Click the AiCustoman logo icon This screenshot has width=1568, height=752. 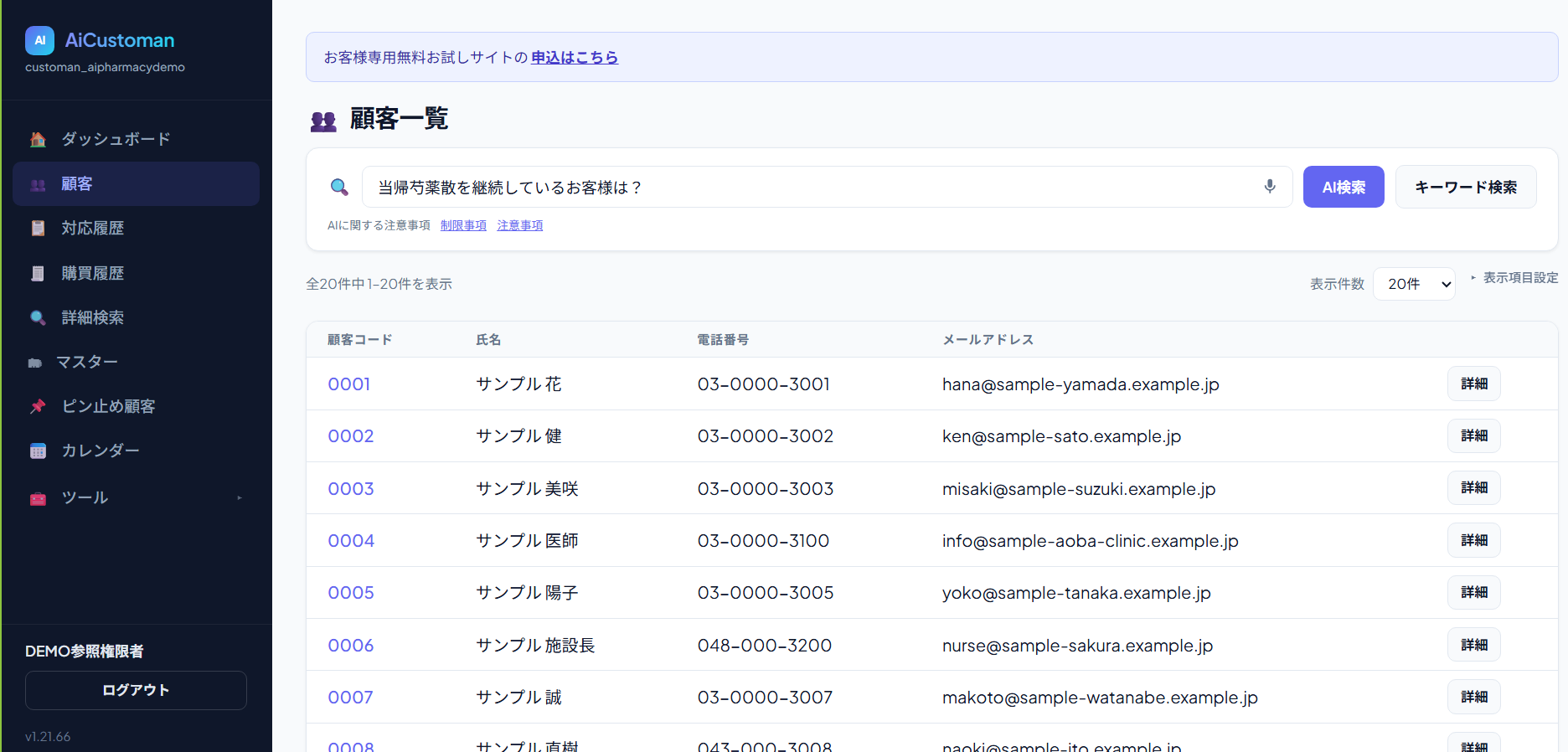[x=39, y=40]
